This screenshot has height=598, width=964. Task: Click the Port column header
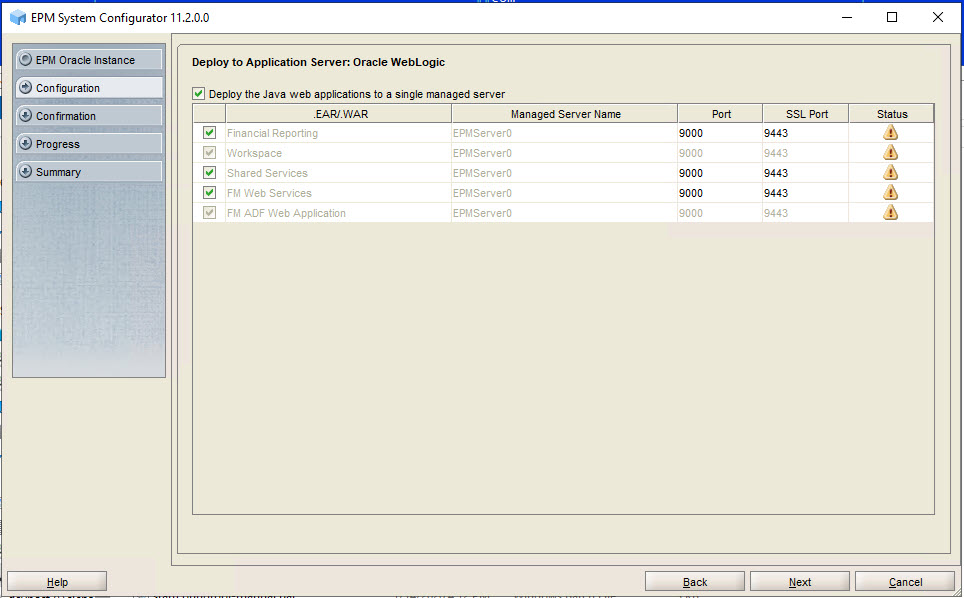tap(721, 114)
